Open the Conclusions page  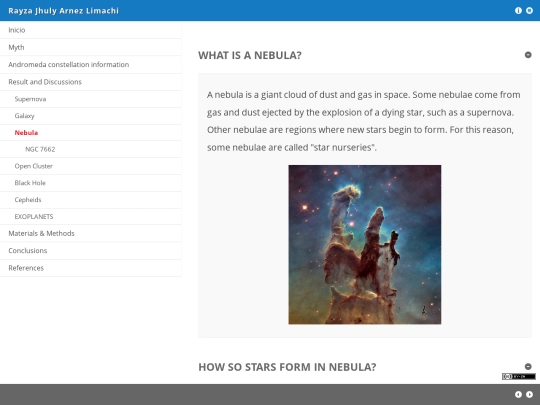pyautogui.click(x=91, y=251)
